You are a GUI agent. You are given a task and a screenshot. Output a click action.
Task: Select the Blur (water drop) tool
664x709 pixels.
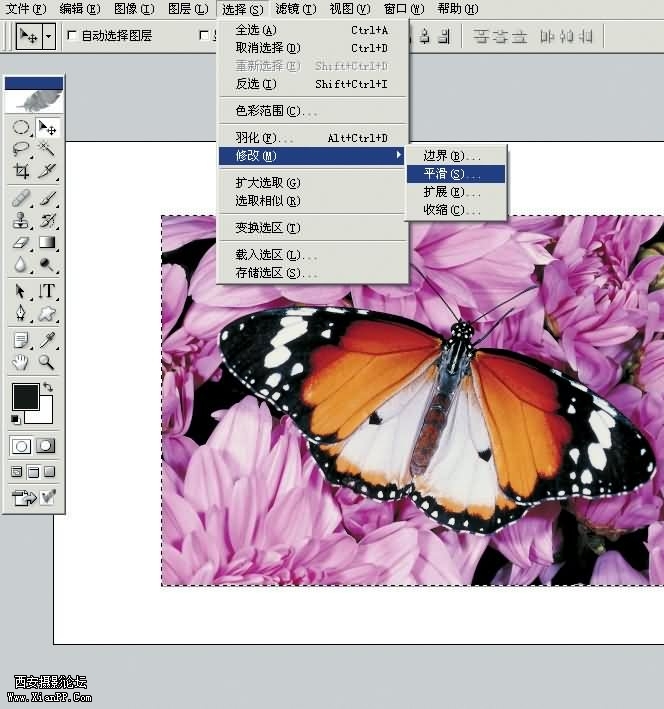point(21,264)
